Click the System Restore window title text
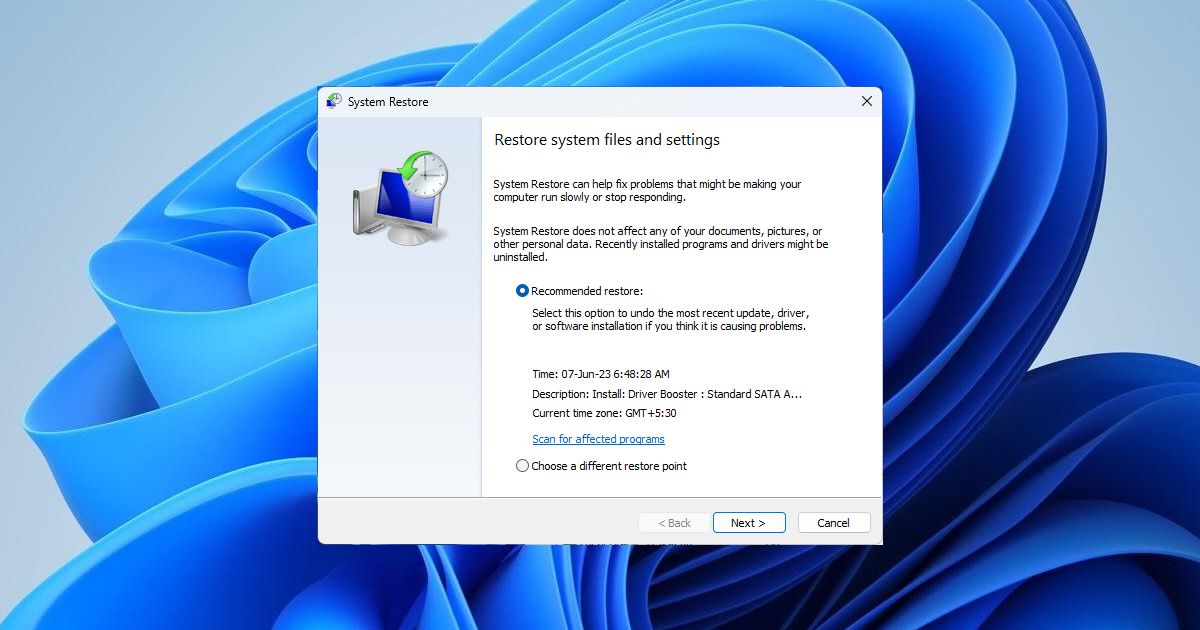The image size is (1200, 630). 388,102
